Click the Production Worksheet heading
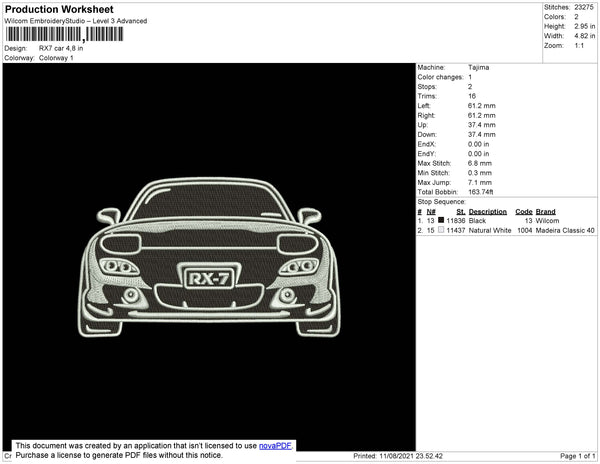Image resolution: width=600 pixels, height=464 pixels. point(59,10)
